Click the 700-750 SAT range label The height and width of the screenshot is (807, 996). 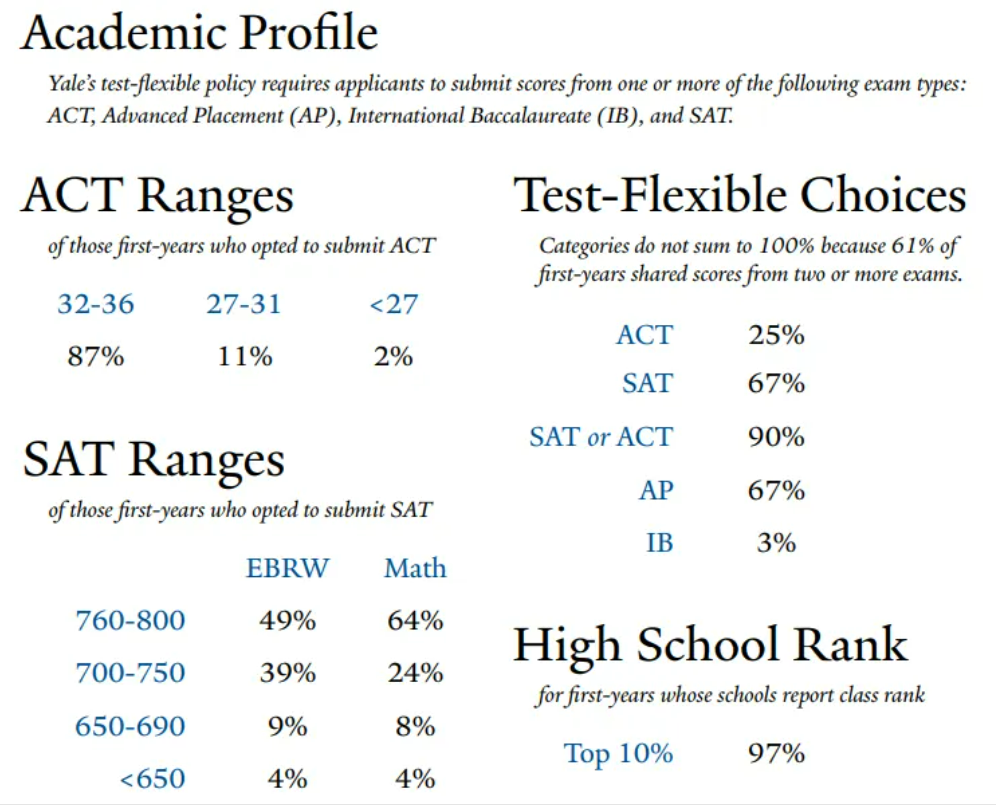pos(130,673)
